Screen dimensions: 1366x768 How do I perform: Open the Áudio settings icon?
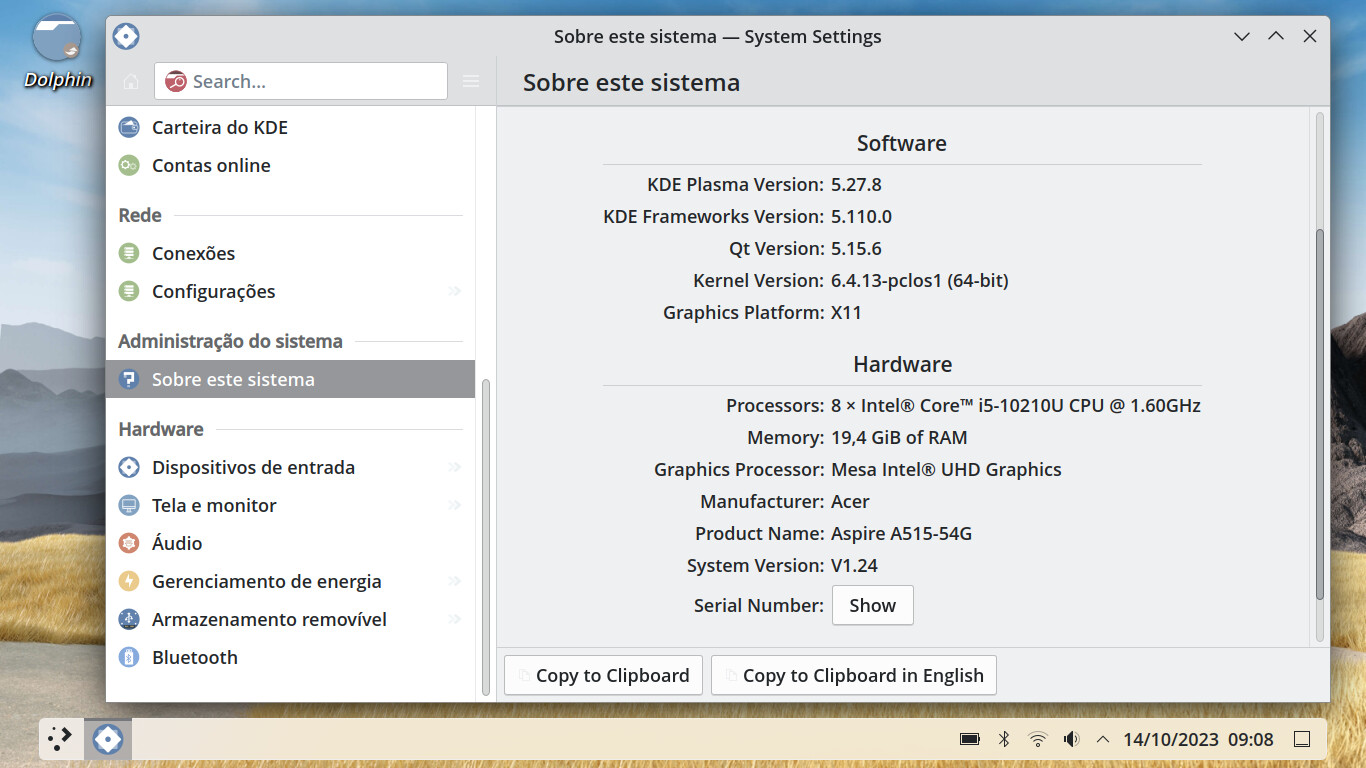pos(129,544)
